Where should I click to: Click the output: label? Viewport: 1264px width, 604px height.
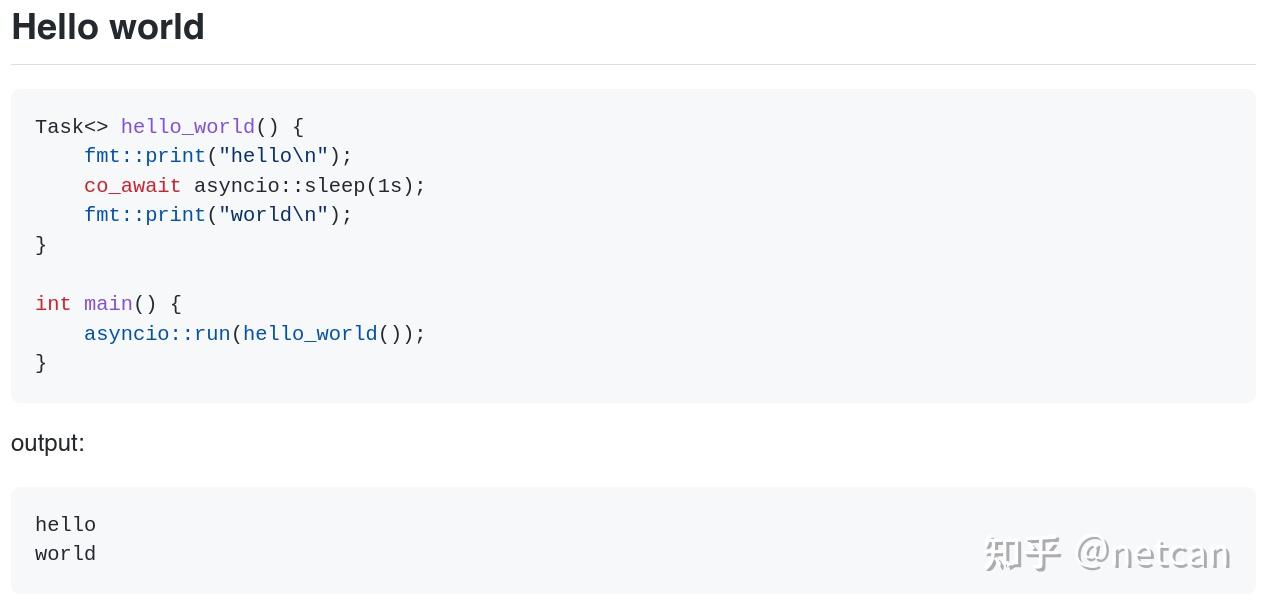[x=48, y=444]
